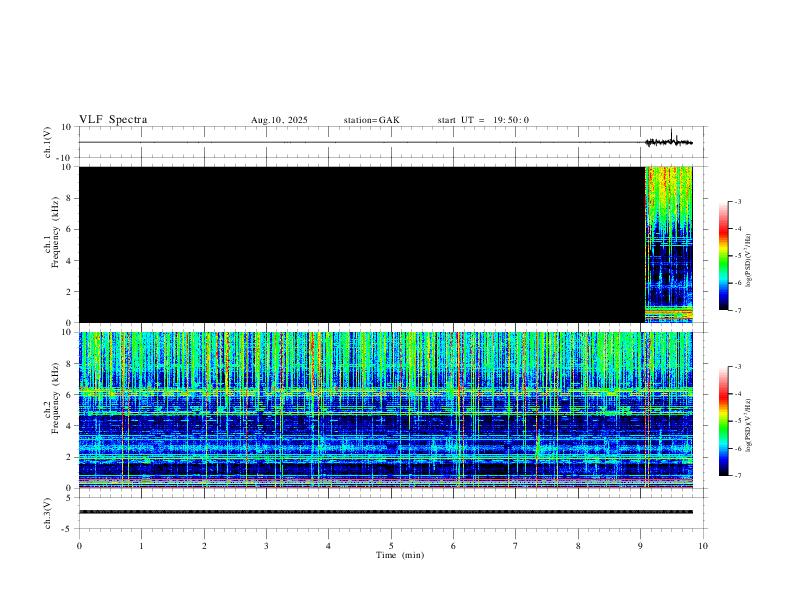Click the "3" tick on the Time axis
The width and height of the screenshot is (792, 612).
[x=266, y=546]
